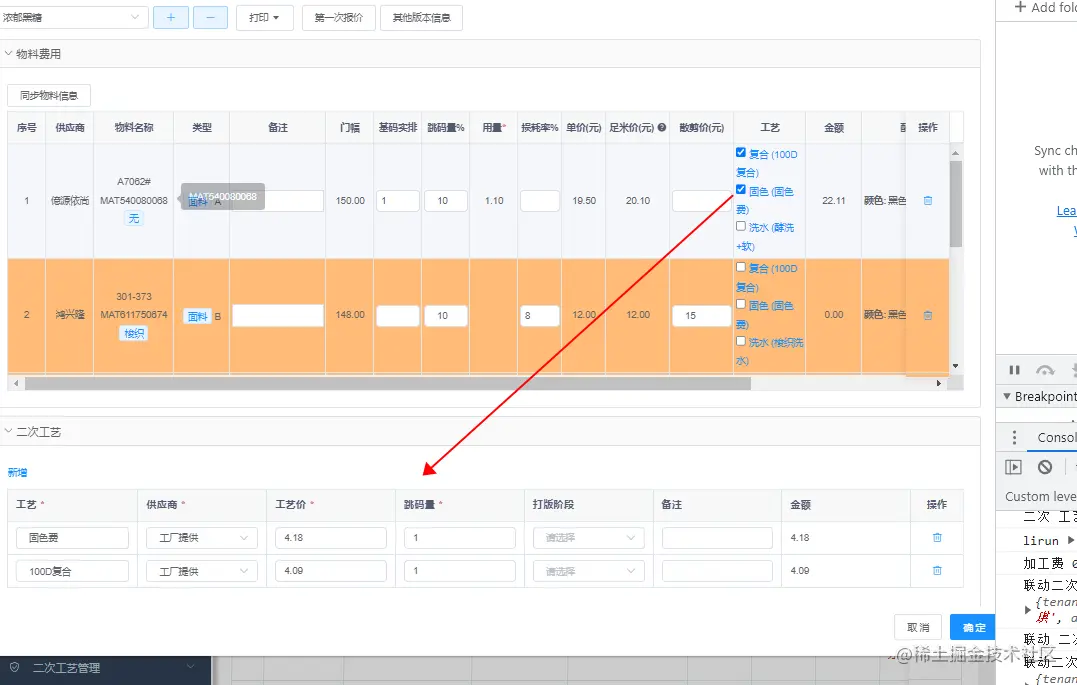Screen dimensions: 1077x685
Task: Click the vertical scrollbar of materials table
Action: pyautogui.click(x=955, y=203)
